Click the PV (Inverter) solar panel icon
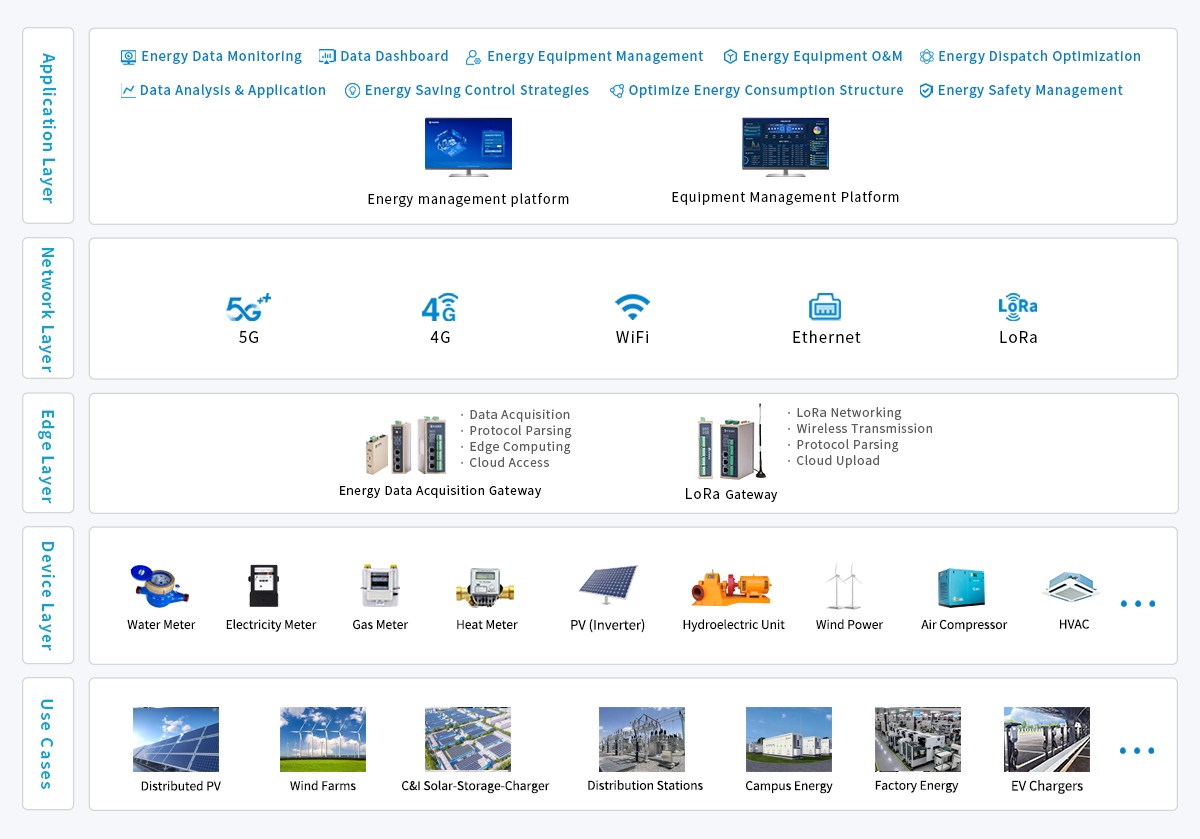Image resolution: width=1200 pixels, height=839 pixels. coord(608,586)
